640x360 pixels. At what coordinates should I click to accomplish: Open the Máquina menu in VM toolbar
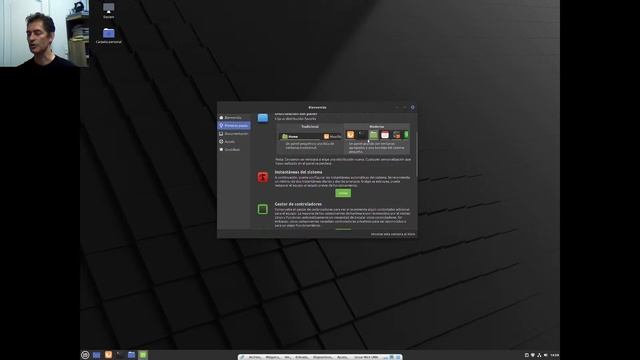pos(272,357)
